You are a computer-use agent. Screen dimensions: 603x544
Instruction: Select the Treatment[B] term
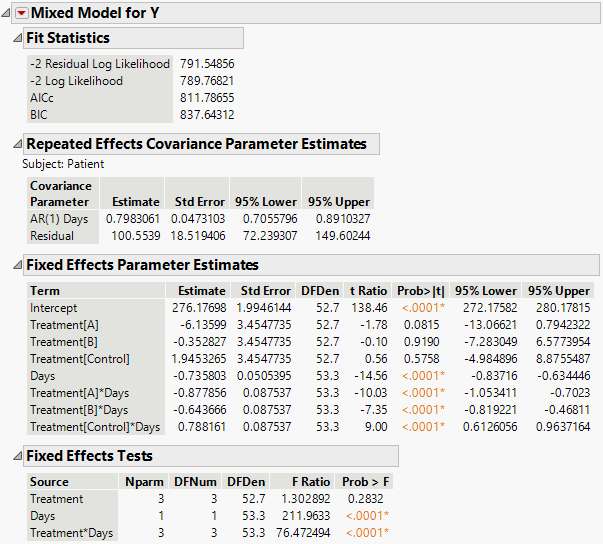click(64, 342)
